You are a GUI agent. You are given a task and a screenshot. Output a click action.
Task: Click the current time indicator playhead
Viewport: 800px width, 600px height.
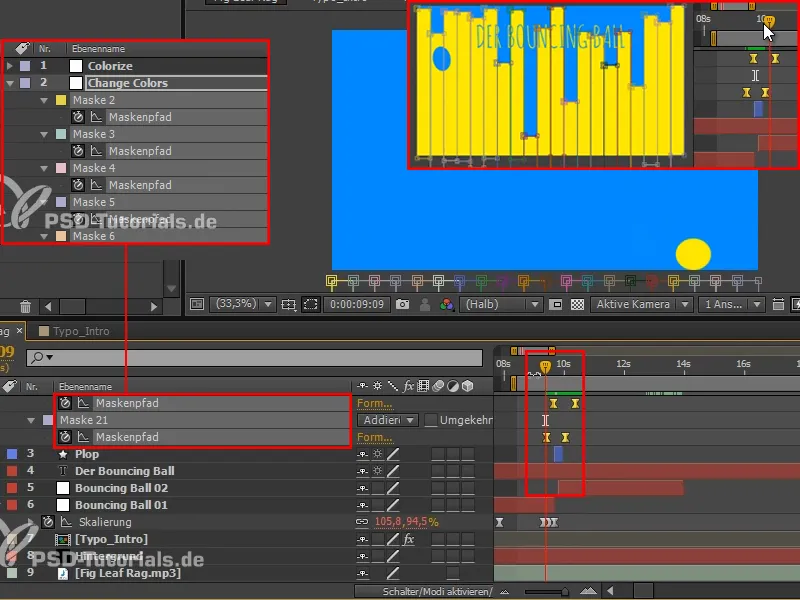click(x=545, y=366)
